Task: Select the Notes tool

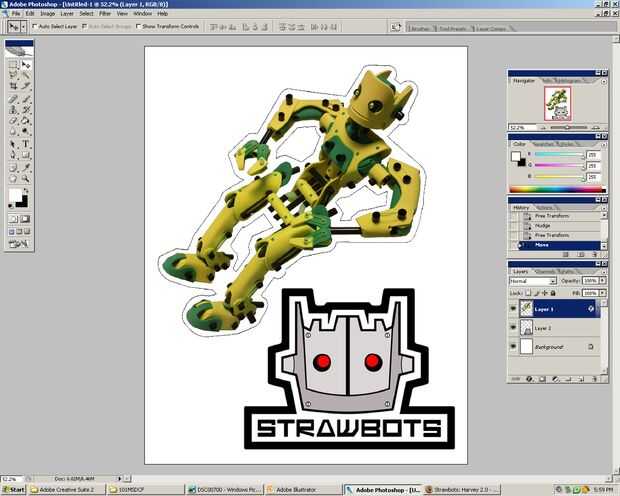Action: [x=13, y=167]
